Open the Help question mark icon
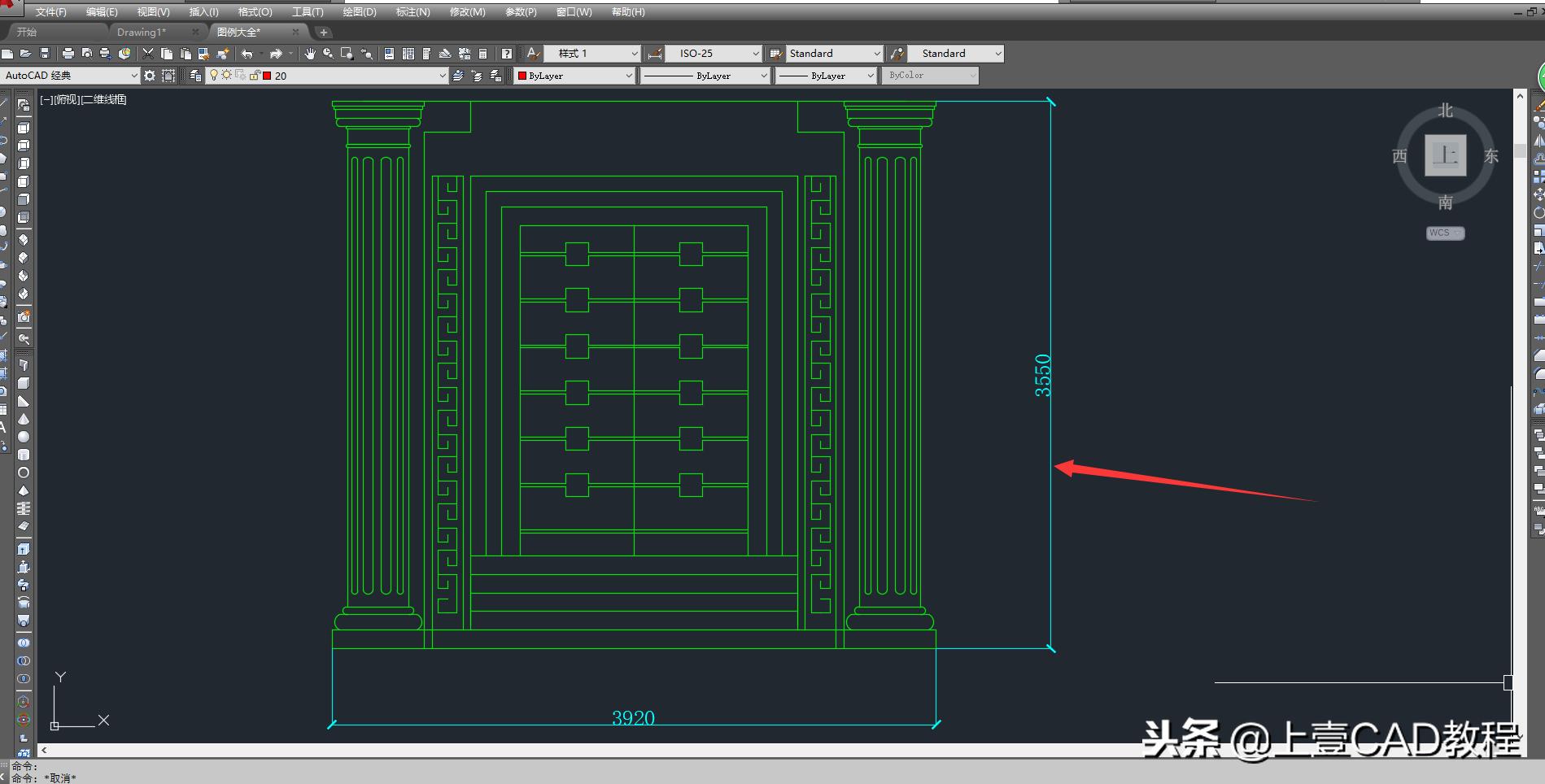The height and width of the screenshot is (784, 1545). tap(507, 54)
